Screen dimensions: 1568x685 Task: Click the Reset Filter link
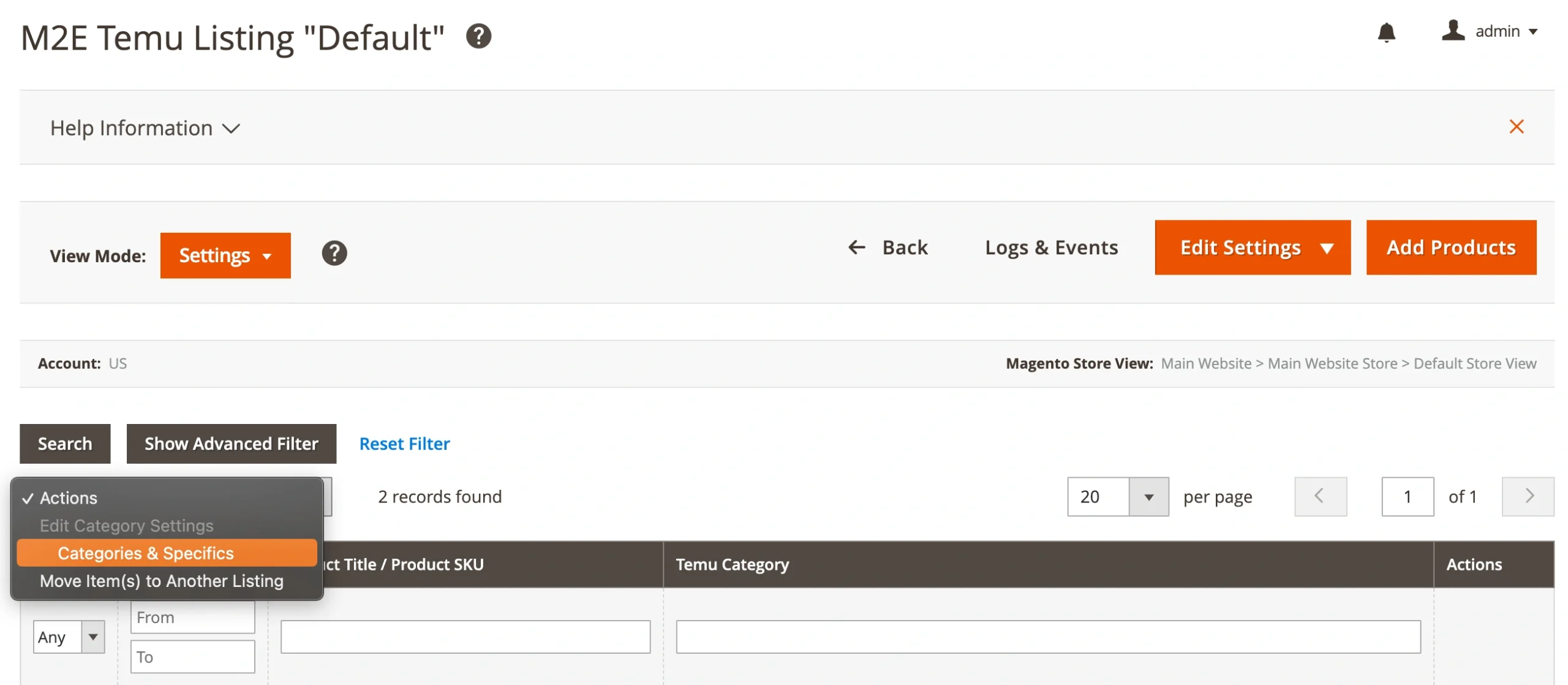point(404,444)
